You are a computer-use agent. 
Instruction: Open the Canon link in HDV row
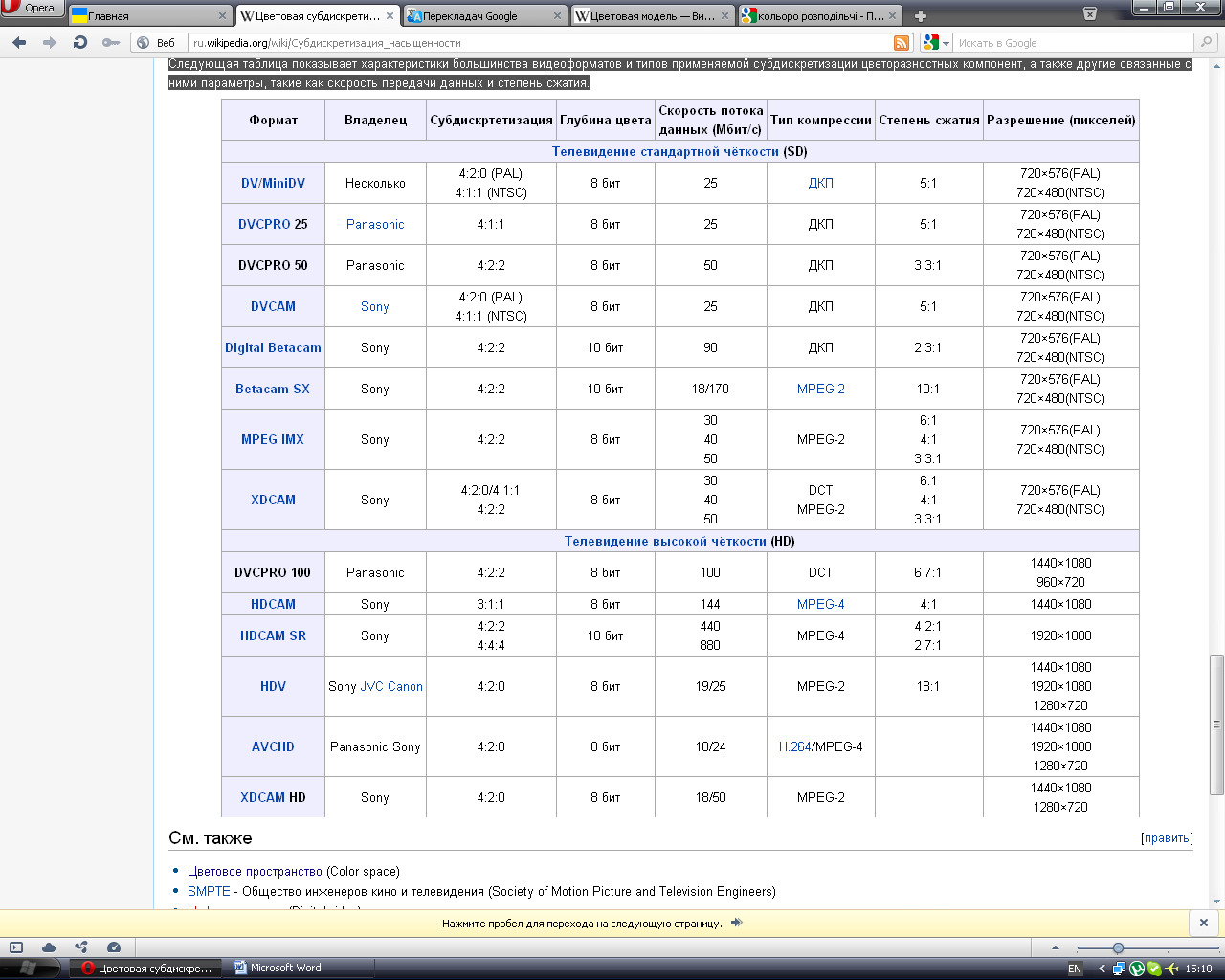405,686
